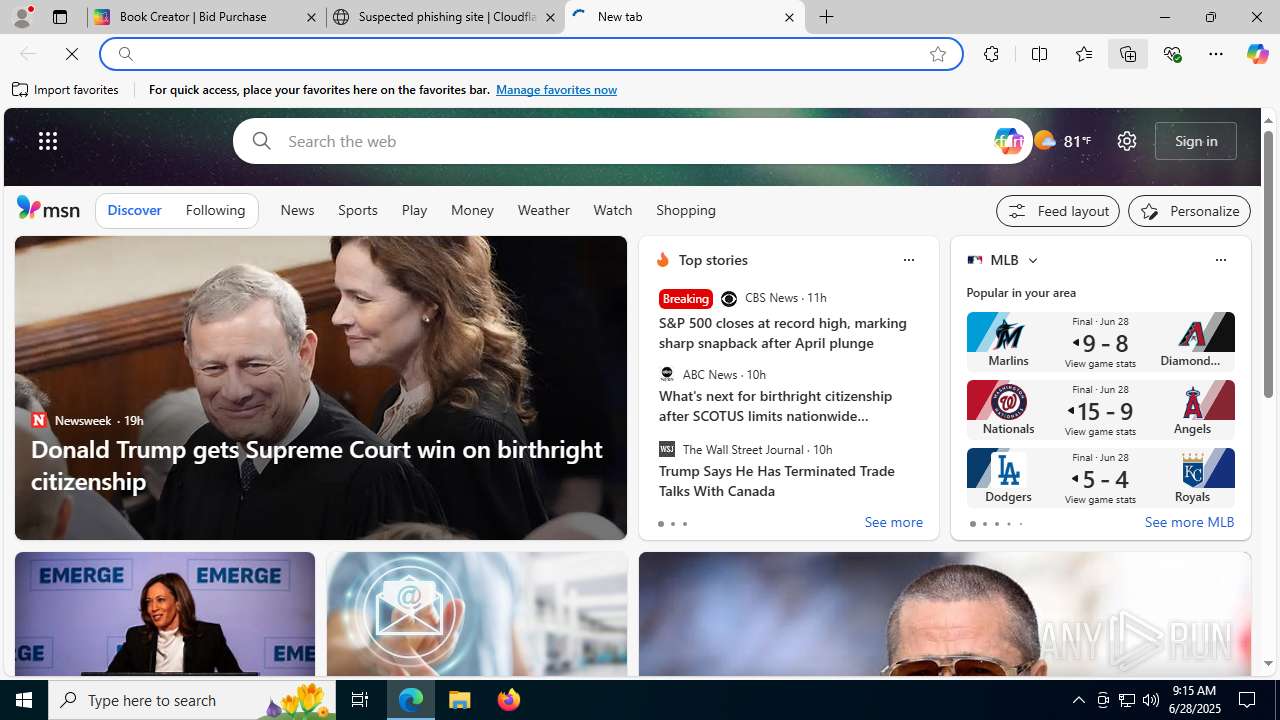Viewport: 1280px width, 720px height.
Task: Open Task View on taskbar
Action: [x=360, y=700]
